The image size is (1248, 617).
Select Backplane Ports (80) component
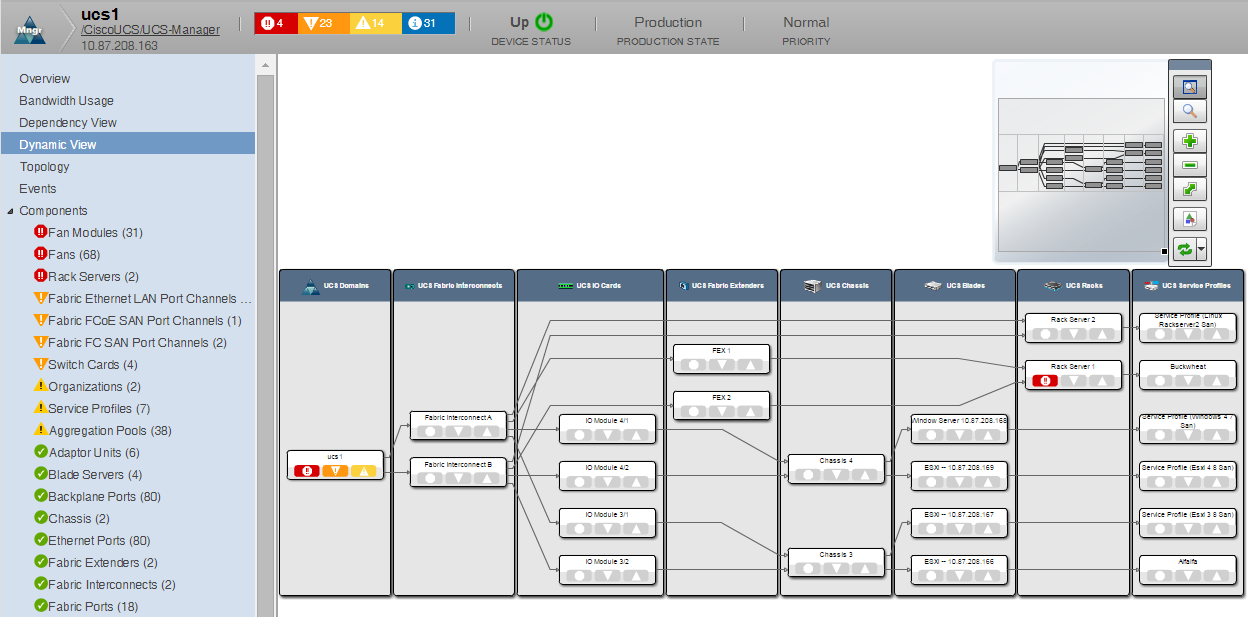(x=104, y=497)
